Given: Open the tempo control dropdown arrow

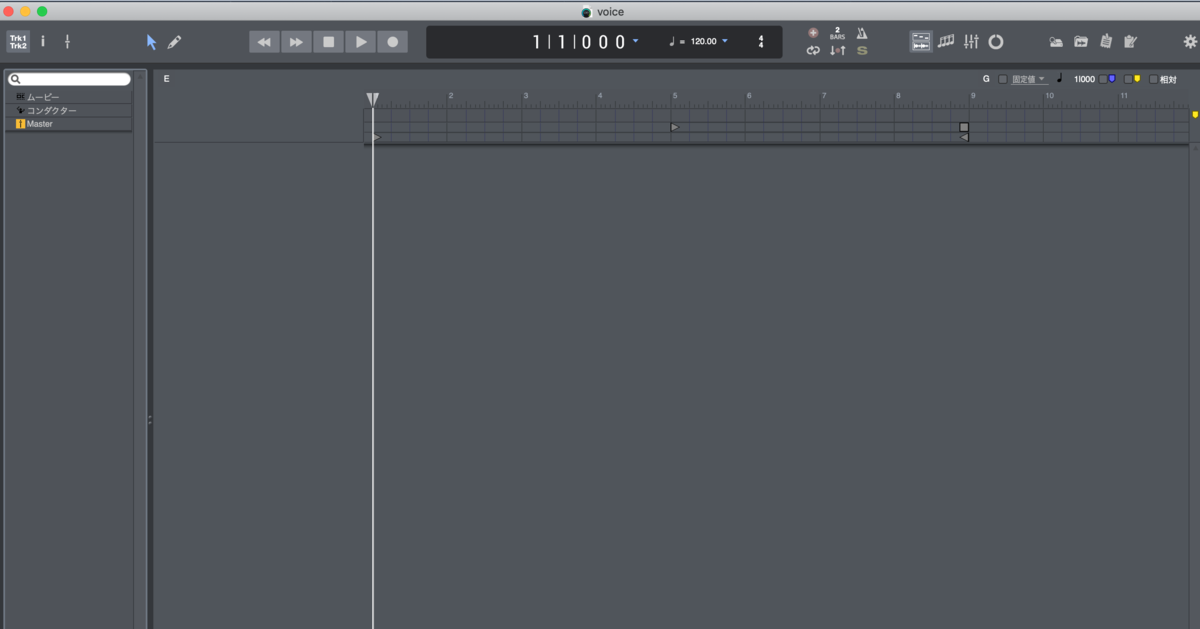Looking at the screenshot, I should click(x=725, y=41).
